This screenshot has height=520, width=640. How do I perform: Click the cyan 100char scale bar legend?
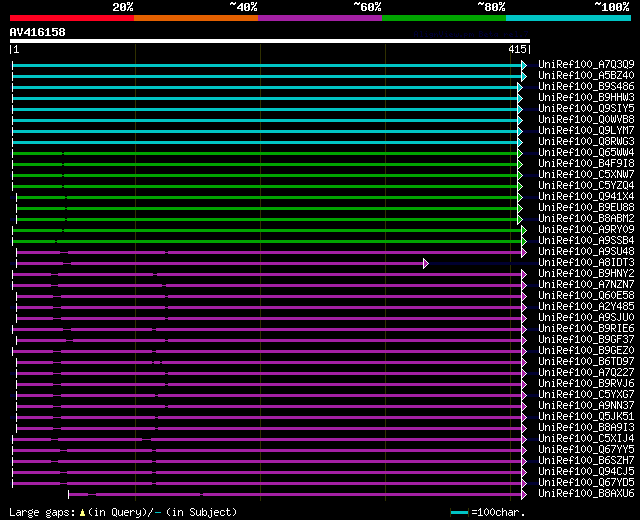pos(459,512)
